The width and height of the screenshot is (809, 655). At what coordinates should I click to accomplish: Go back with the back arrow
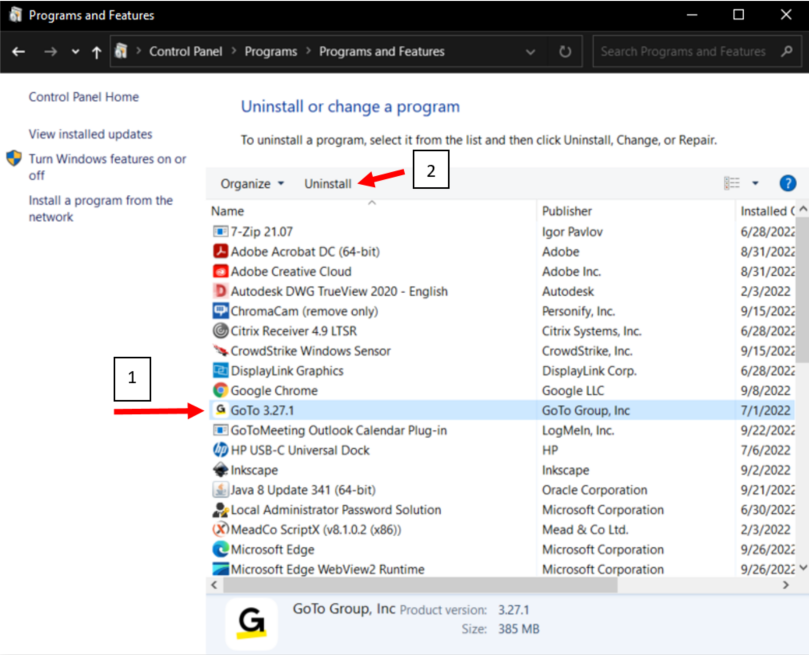coord(19,52)
